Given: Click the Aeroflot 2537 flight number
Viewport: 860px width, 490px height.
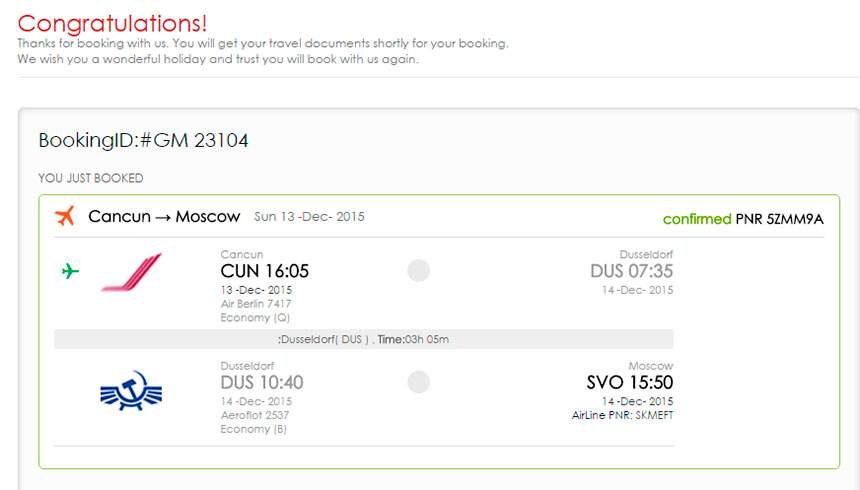Looking at the screenshot, I should pyautogui.click(x=256, y=415).
